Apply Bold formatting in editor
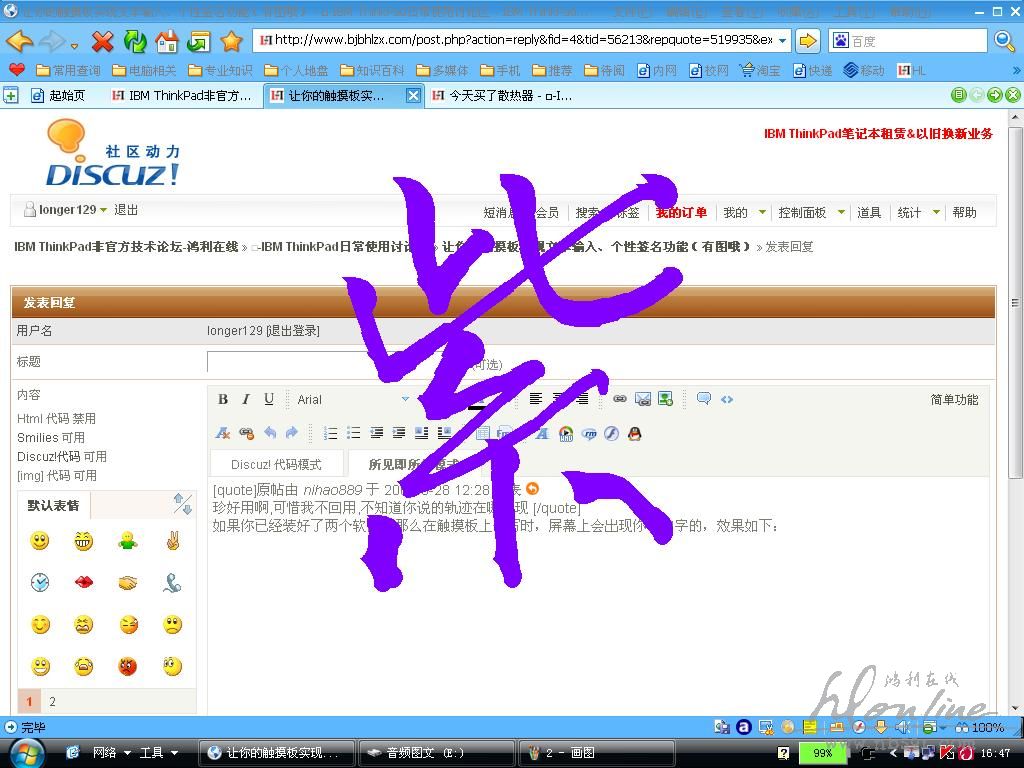 pyautogui.click(x=223, y=399)
